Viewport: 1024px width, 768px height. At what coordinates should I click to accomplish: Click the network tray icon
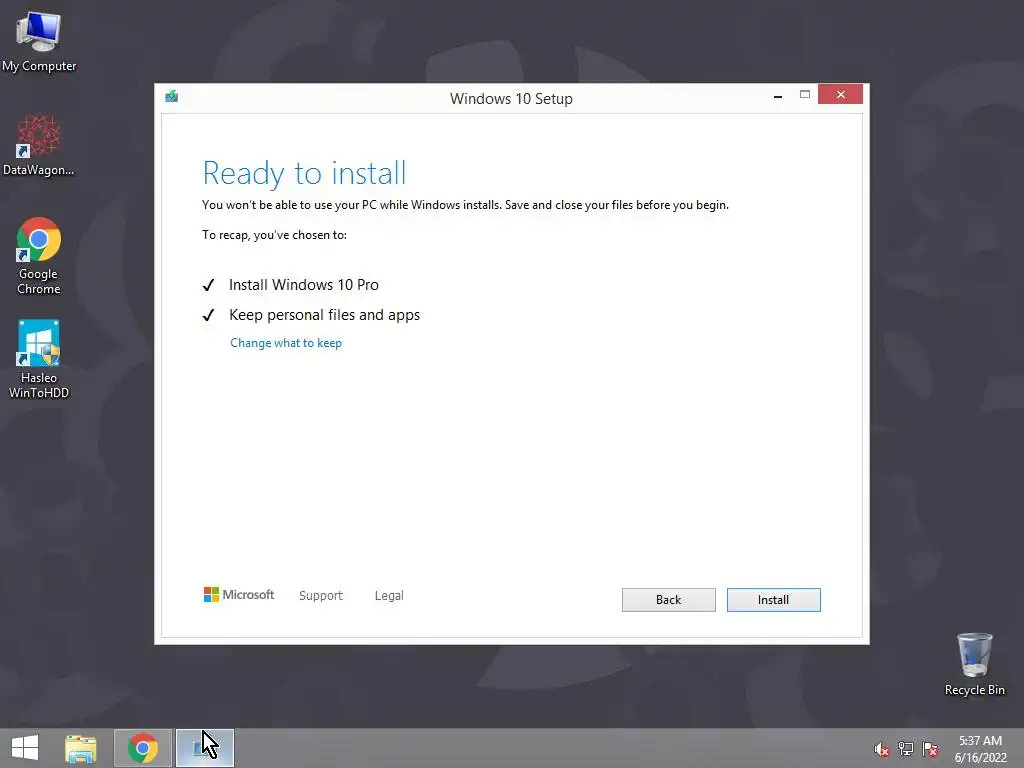906,749
